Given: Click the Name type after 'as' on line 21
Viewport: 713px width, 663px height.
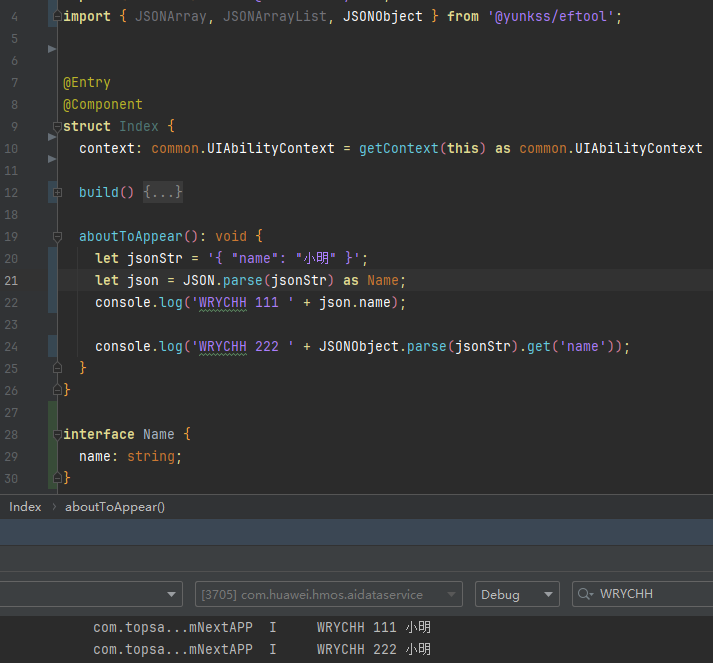Looking at the screenshot, I should pos(382,280).
